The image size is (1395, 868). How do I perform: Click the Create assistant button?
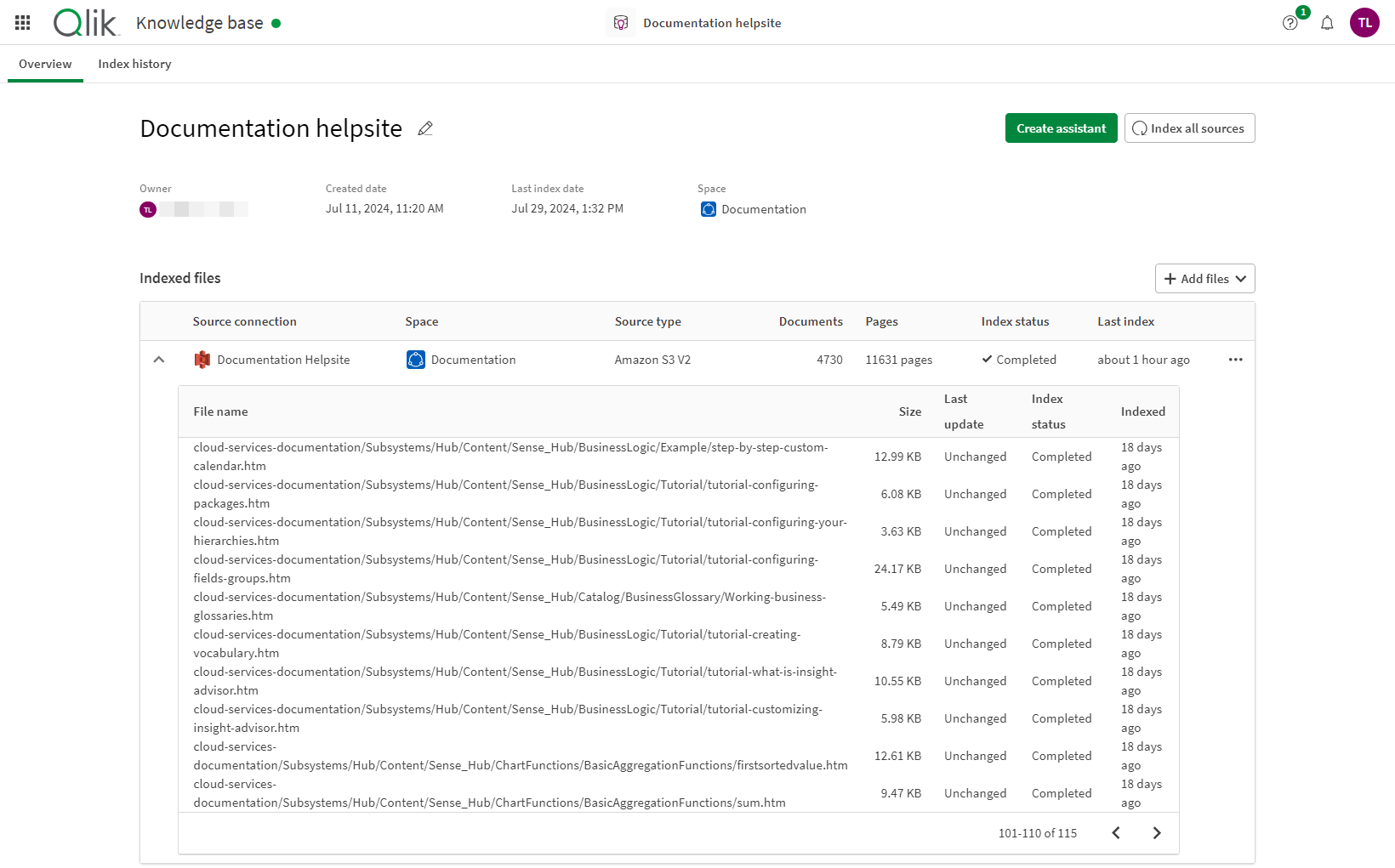coord(1061,128)
